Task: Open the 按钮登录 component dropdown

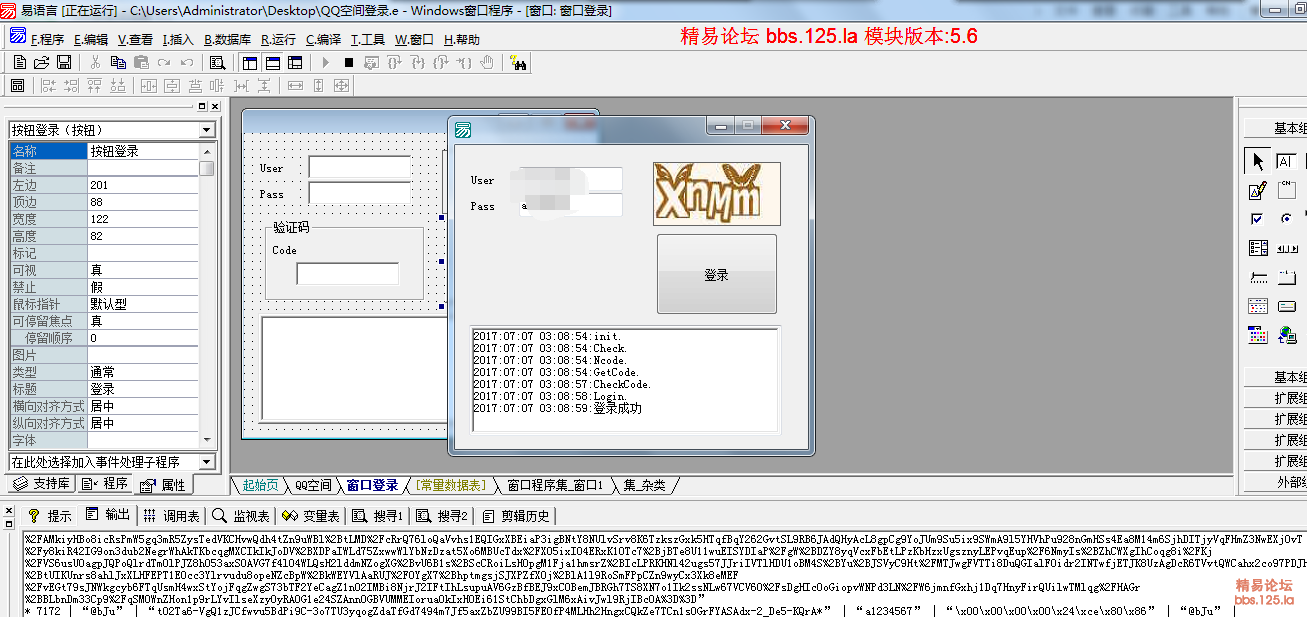Action: pyautogui.click(x=206, y=130)
